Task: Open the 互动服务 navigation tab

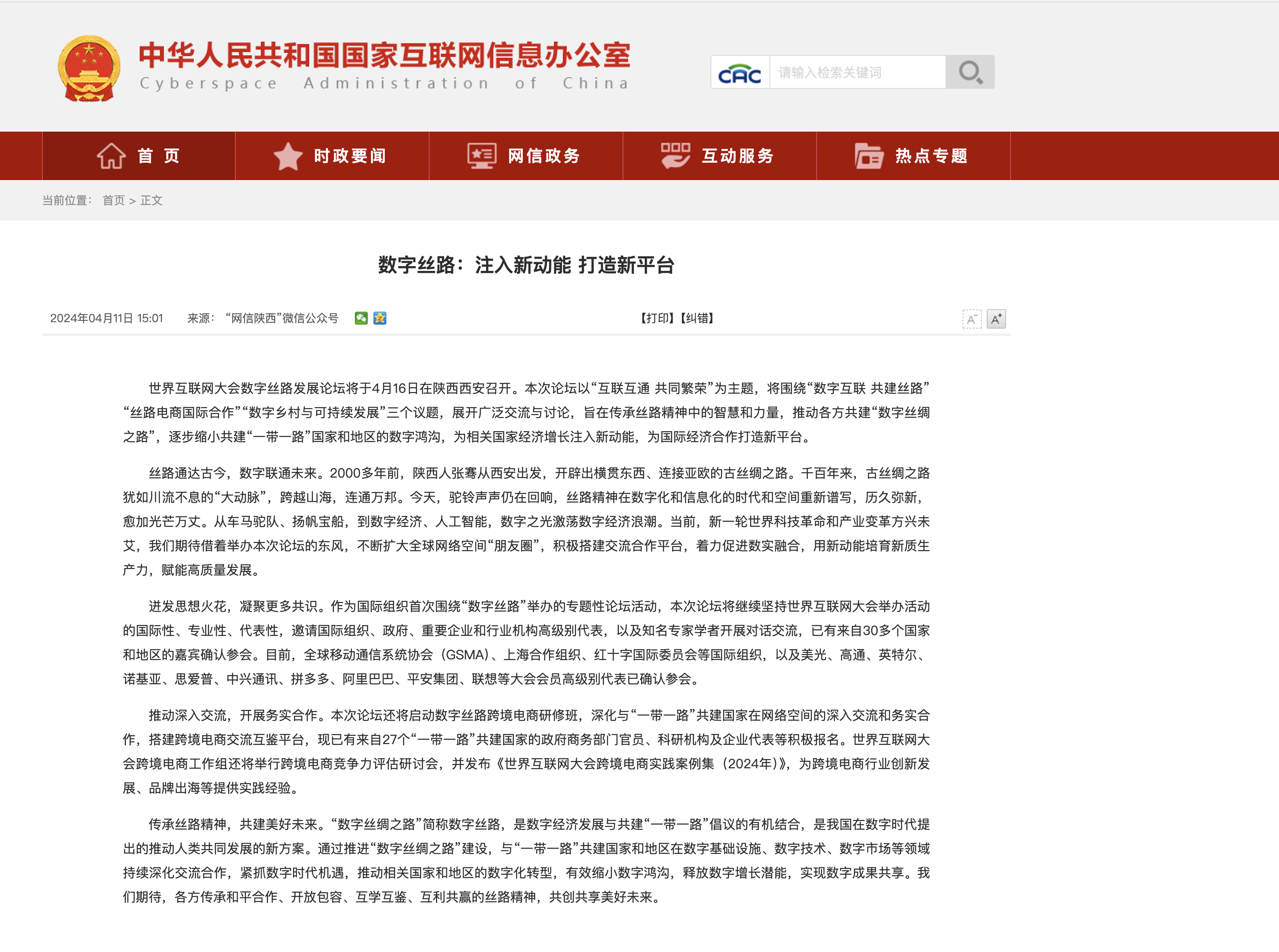Action: point(719,155)
